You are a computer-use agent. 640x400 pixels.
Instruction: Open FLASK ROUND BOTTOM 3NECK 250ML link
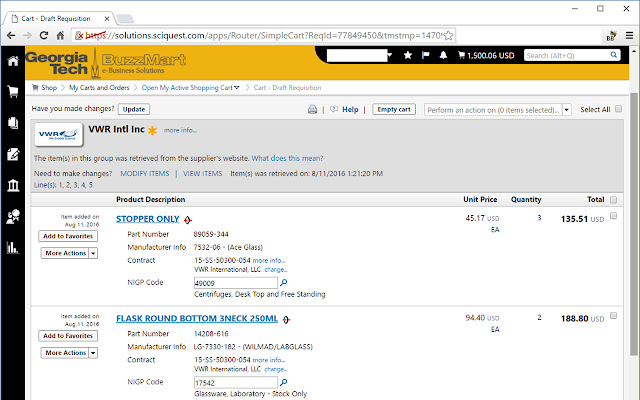[197, 319]
